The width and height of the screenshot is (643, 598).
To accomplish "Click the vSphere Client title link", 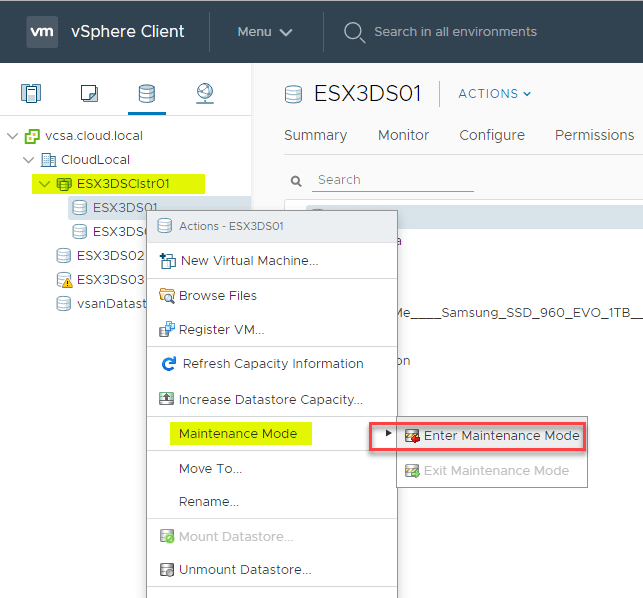I will [x=128, y=32].
